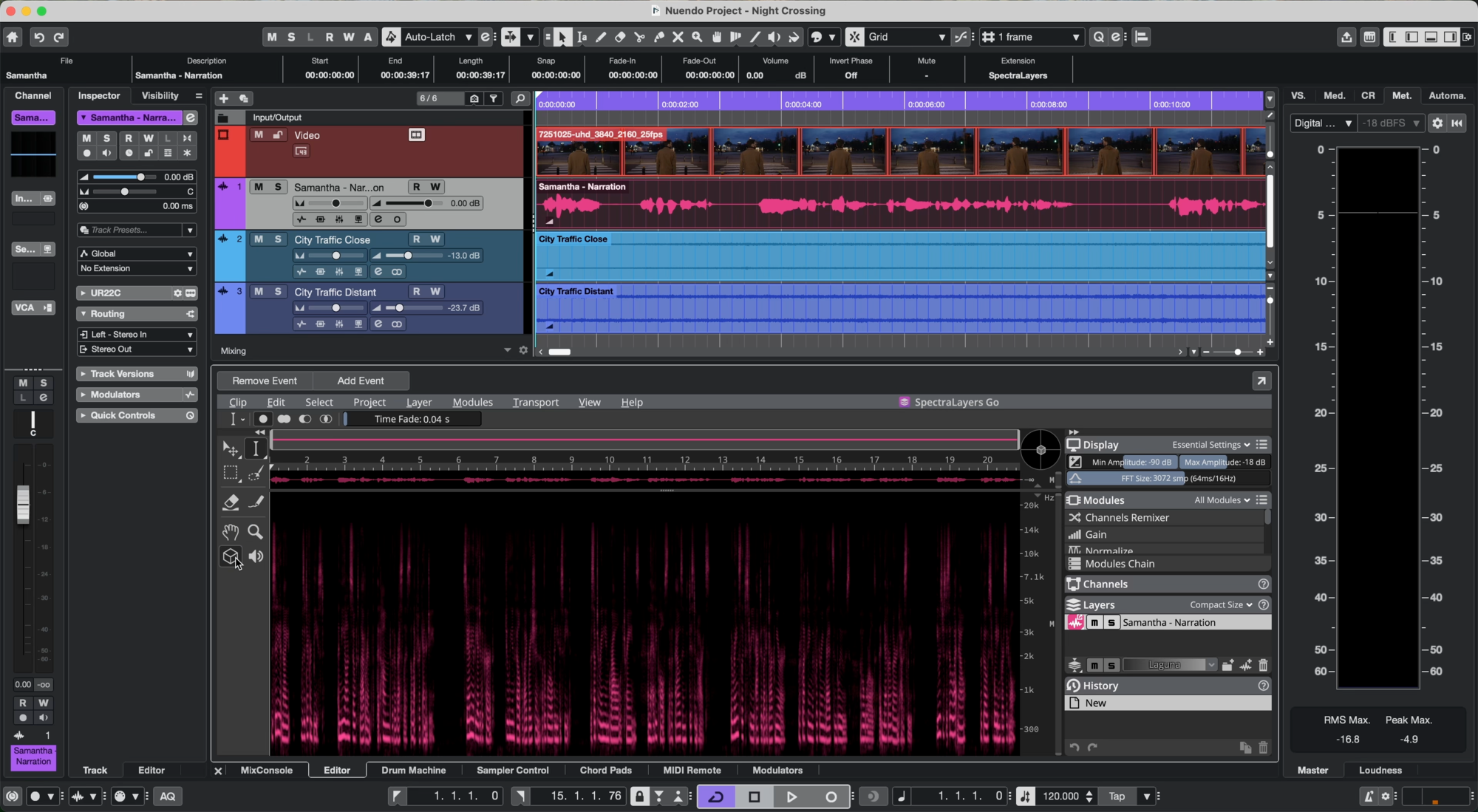Activate the Glue tool in the toolbar
1478x812 pixels.
[659, 37]
